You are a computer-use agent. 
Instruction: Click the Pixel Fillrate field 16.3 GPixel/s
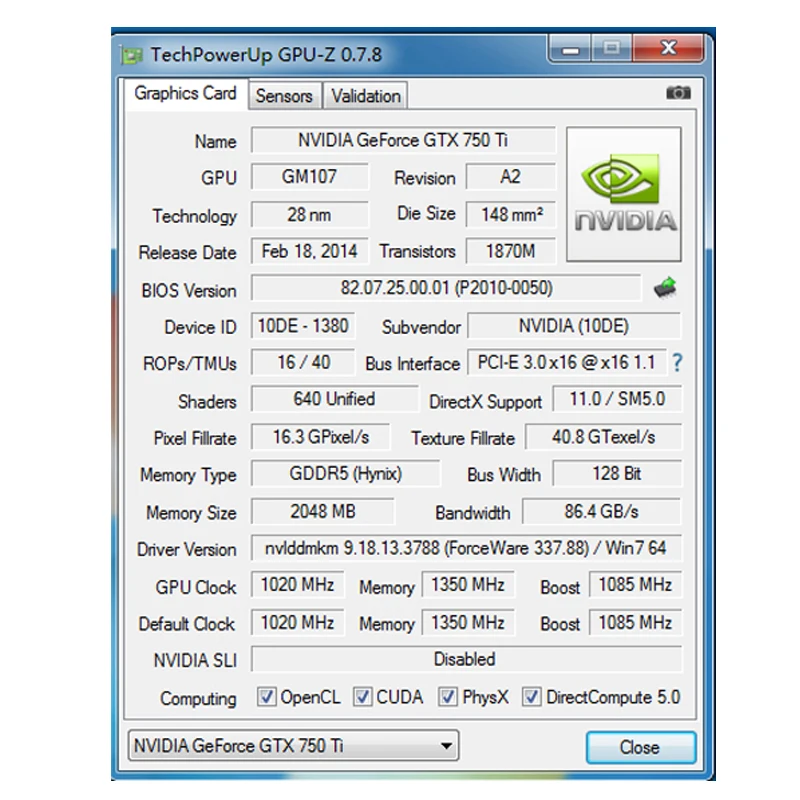point(321,437)
